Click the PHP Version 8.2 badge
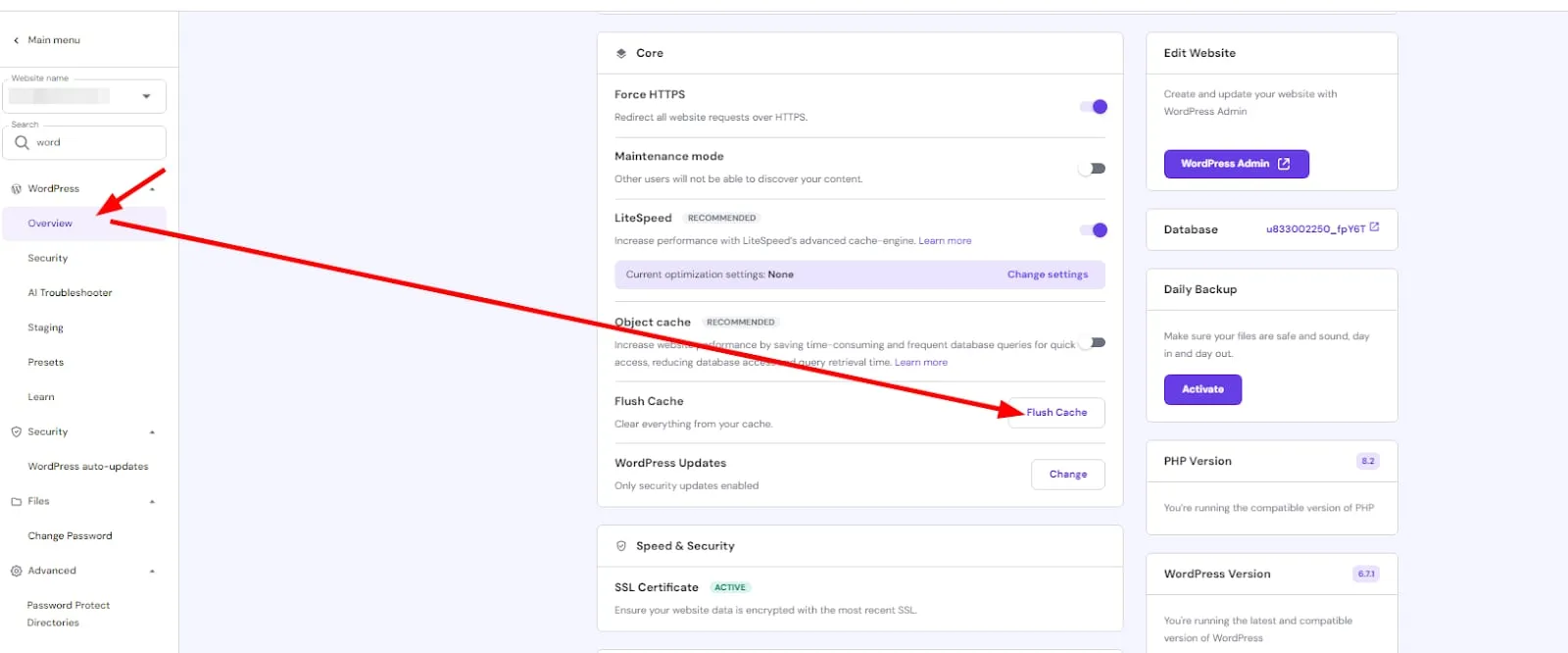1568x653 pixels. [1367, 461]
